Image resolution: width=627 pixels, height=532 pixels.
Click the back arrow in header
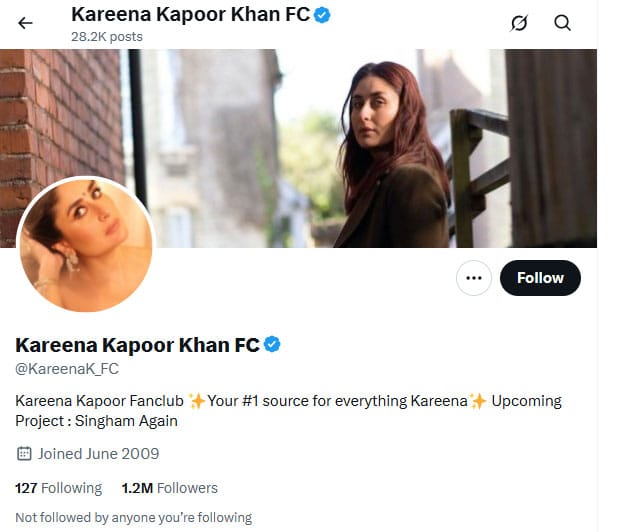25,23
